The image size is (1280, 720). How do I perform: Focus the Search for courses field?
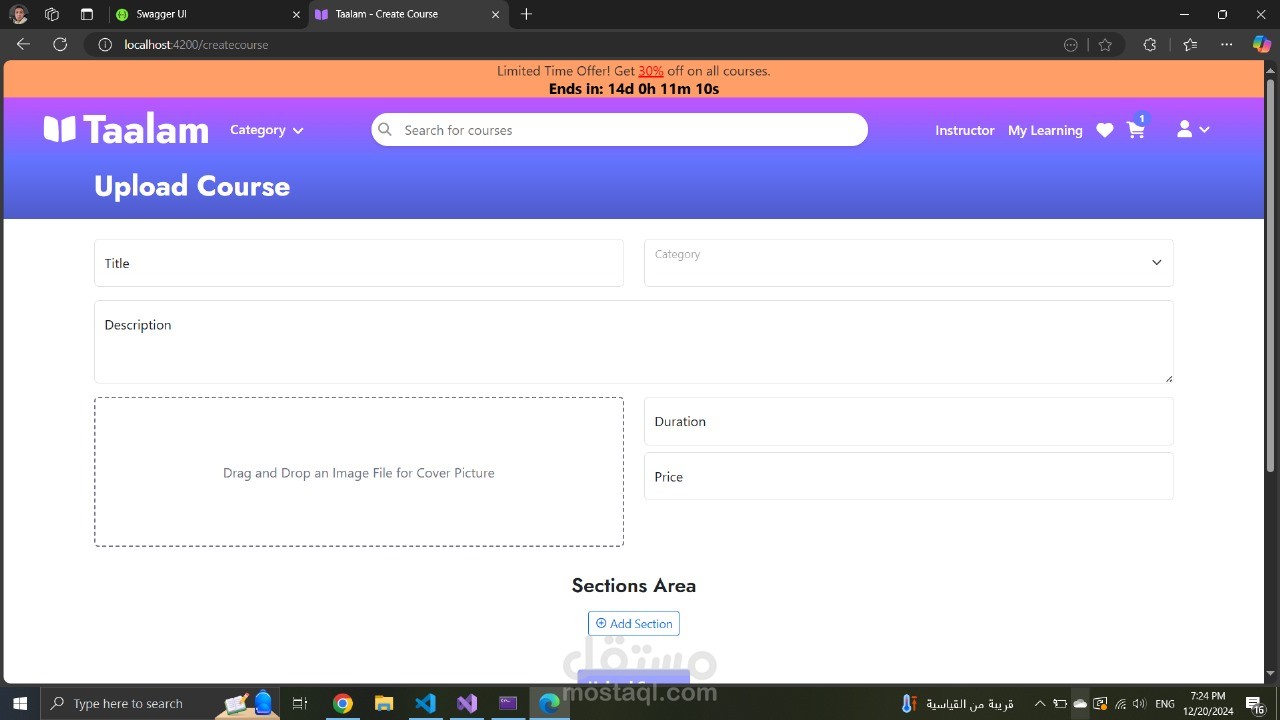619,130
